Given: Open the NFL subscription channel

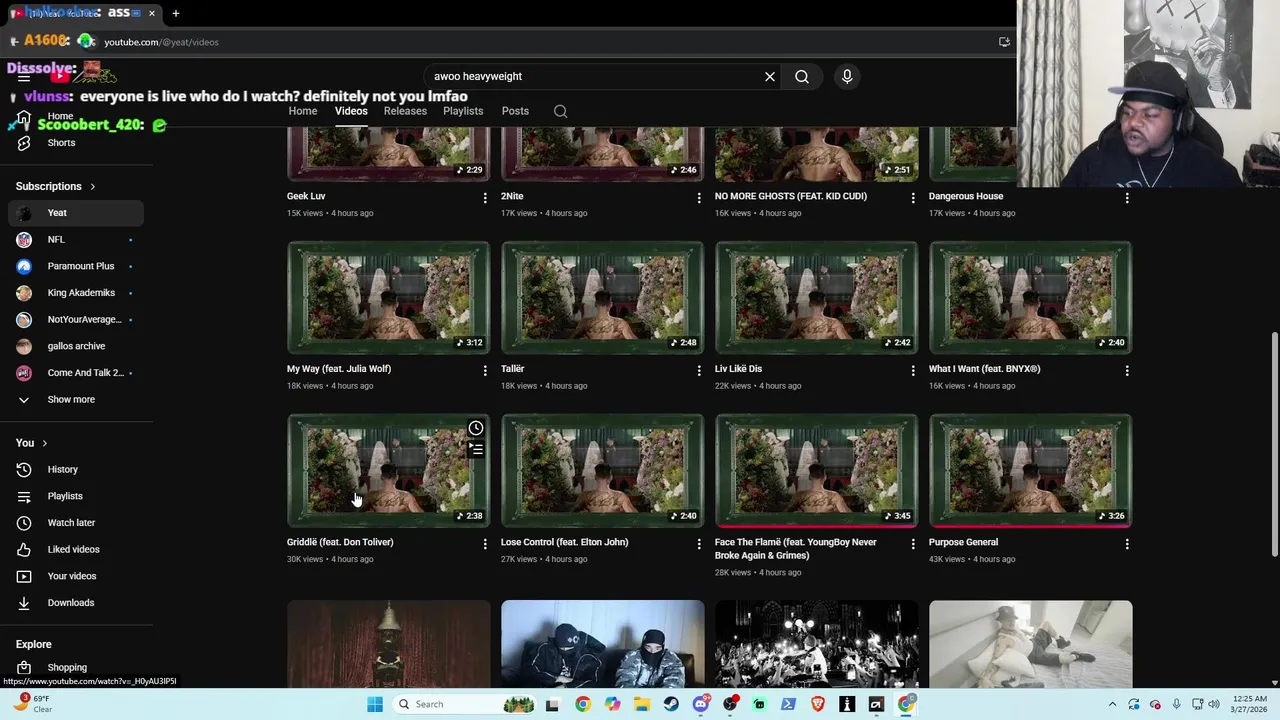Looking at the screenshot, I should tap(76, 240).
